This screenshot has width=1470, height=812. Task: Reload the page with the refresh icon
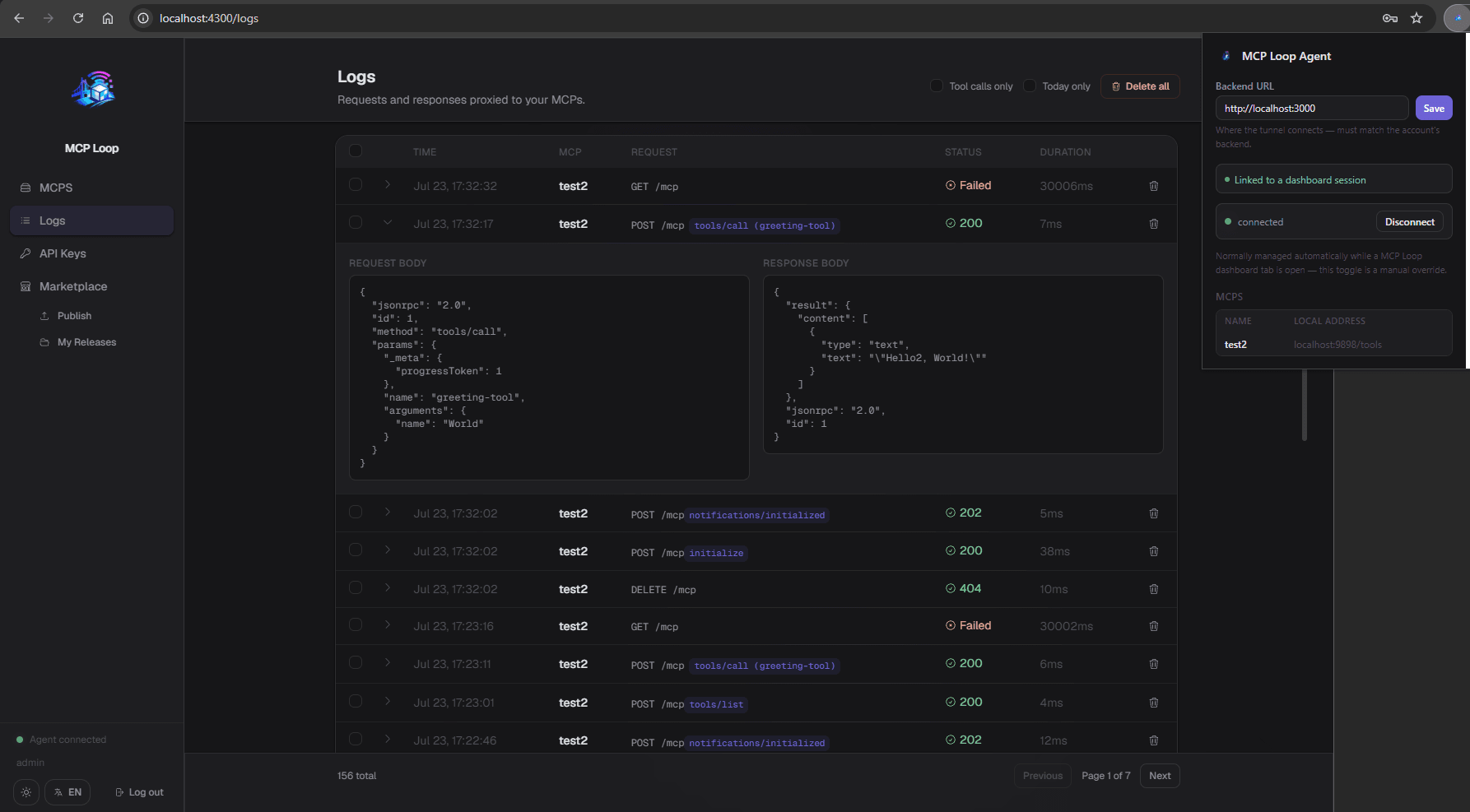pyautogui.click(x=78, y=18)
